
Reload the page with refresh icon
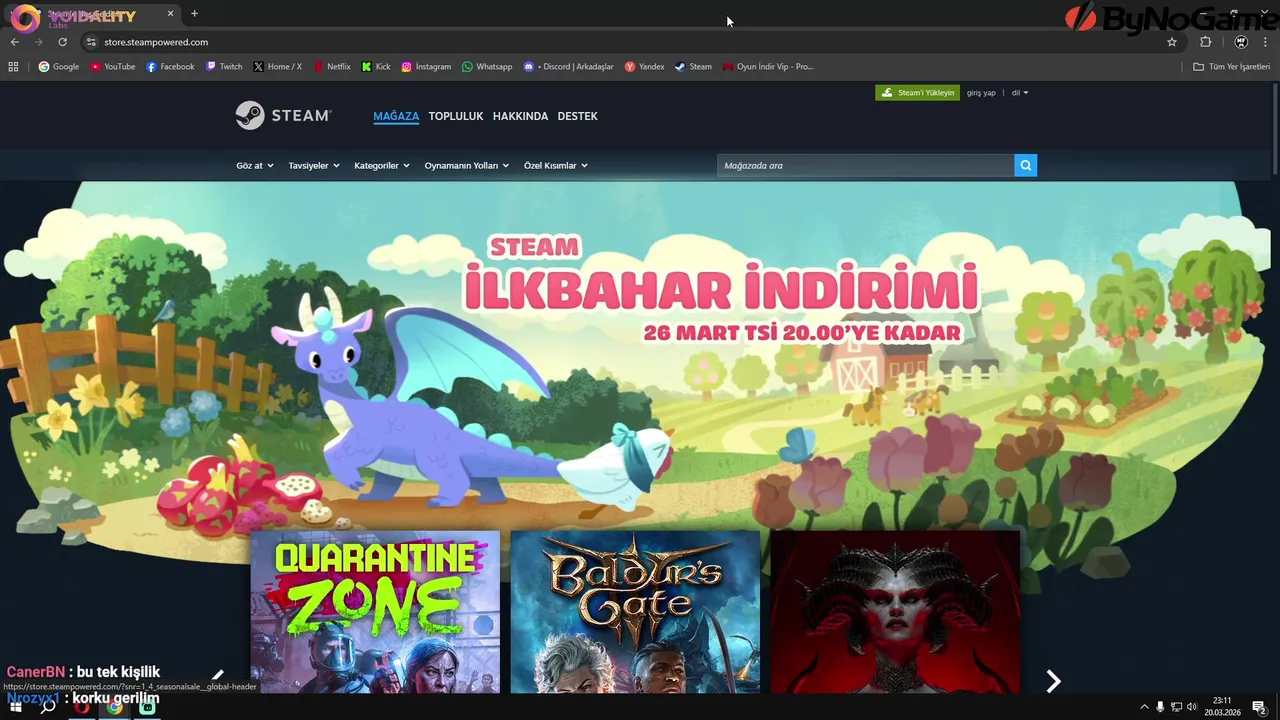pyautogui.click(x=62, y=42)
